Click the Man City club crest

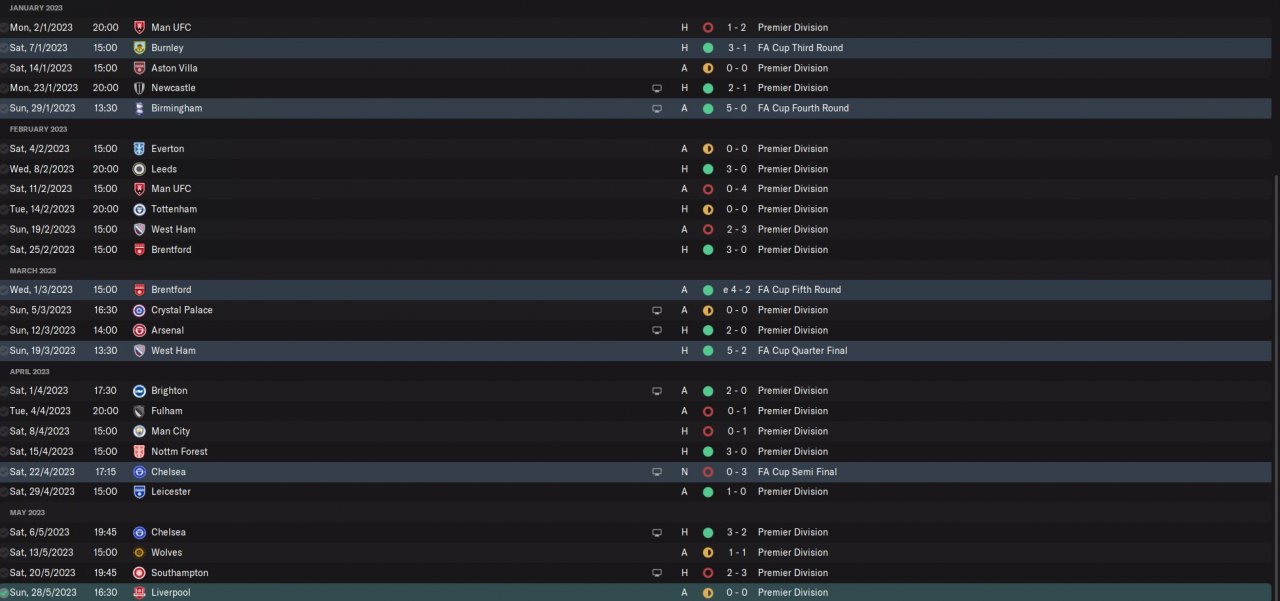[x=139, y=431]
